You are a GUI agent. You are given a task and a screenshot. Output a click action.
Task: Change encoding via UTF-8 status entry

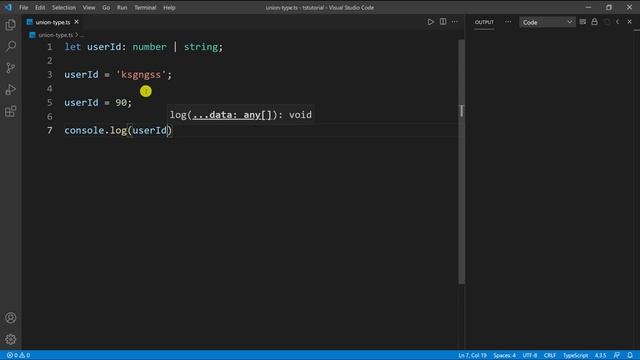[530, 355]
